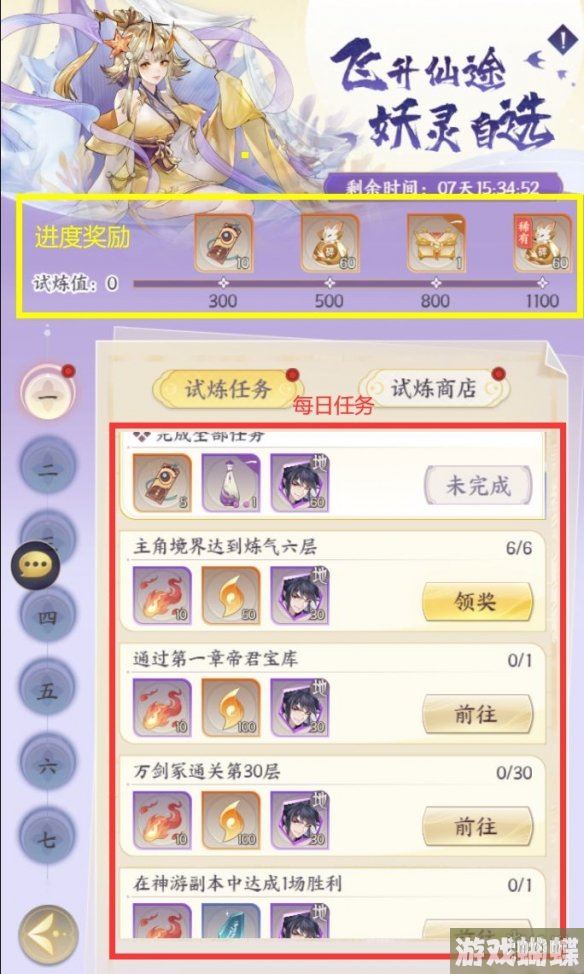This screenshot has width=584, height=974.
Task: Open the chat bubble icon
Action: [36, 565]
